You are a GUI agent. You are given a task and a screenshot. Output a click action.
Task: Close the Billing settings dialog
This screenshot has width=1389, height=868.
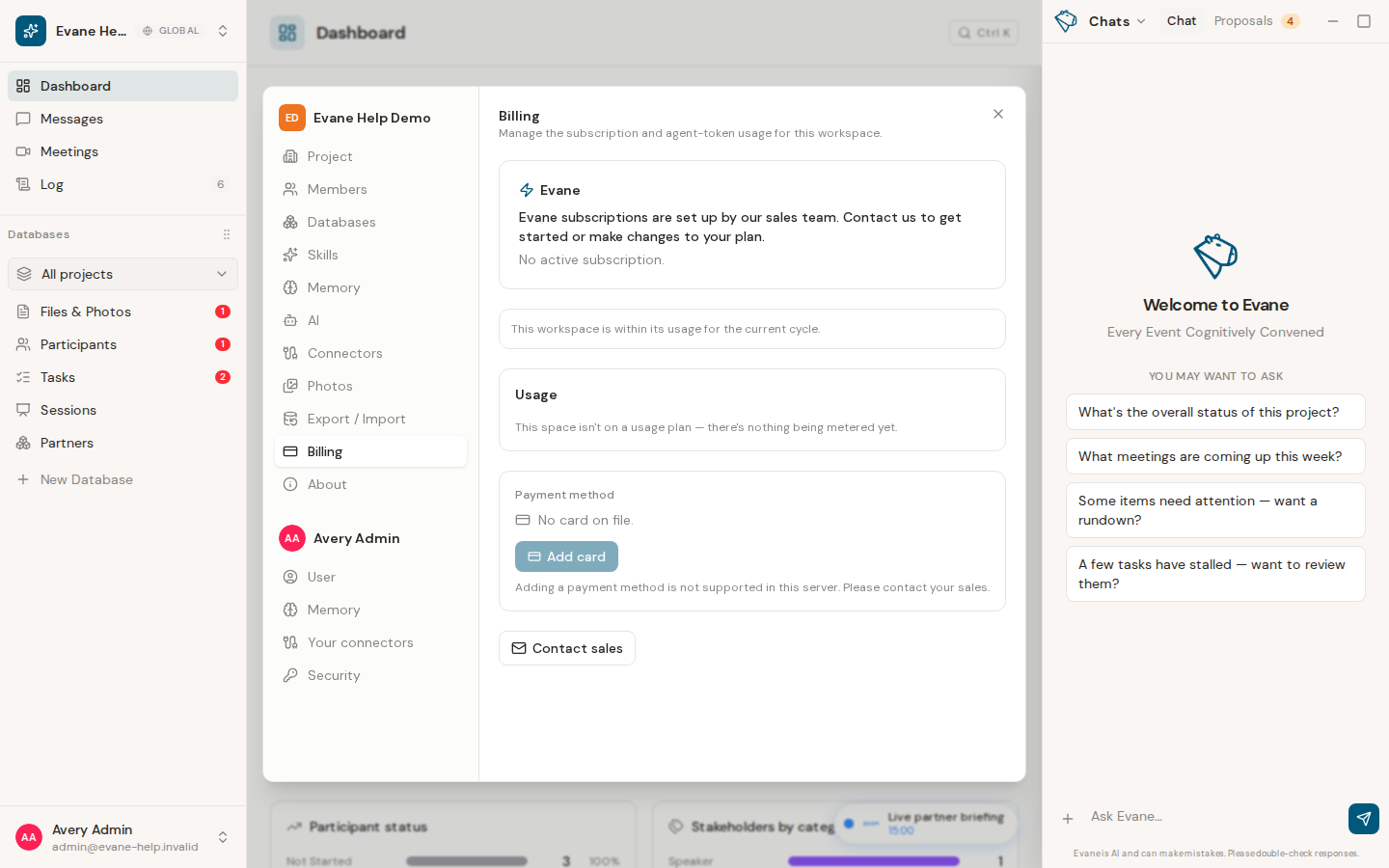[998, 114]
